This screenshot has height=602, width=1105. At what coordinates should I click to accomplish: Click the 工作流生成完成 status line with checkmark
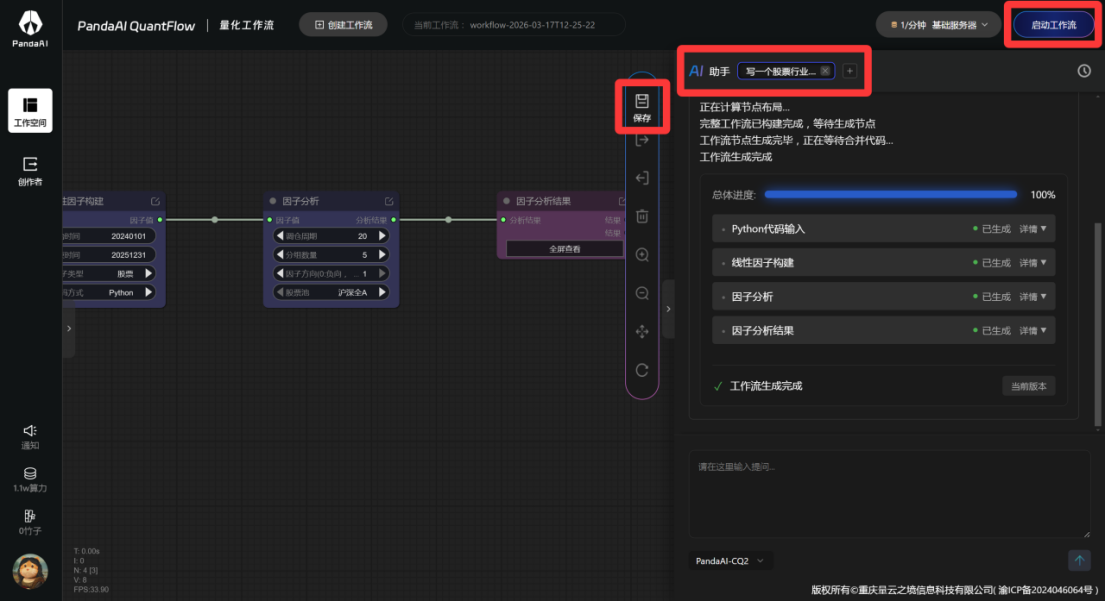tap(758, 386)
